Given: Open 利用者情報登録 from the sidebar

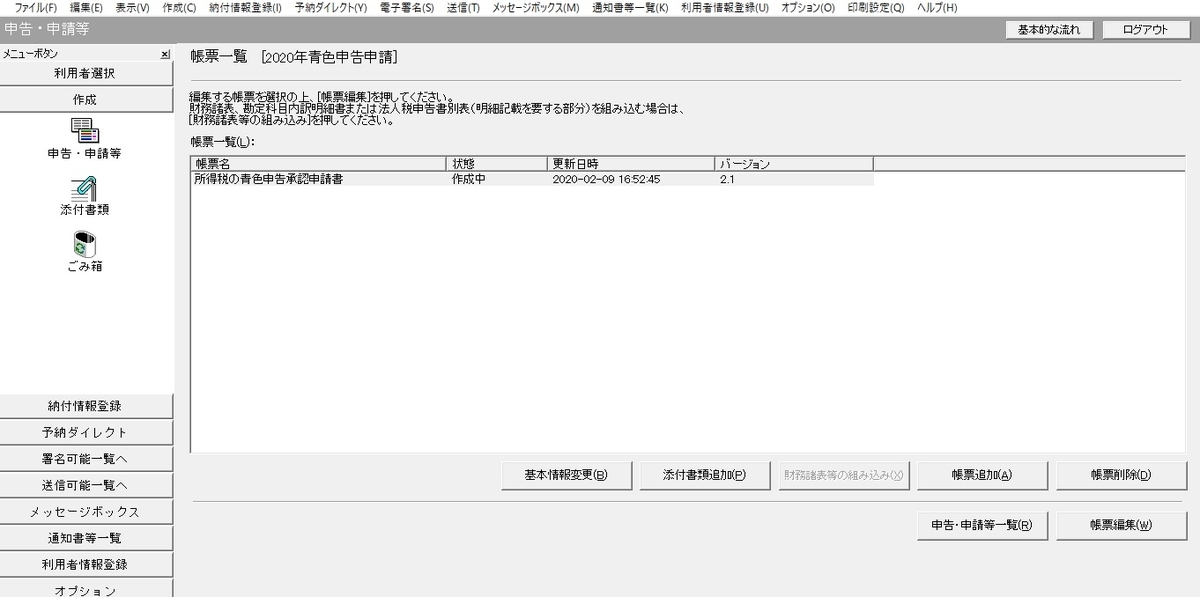Looking at the screenshot, I should [x=85, y=564].
